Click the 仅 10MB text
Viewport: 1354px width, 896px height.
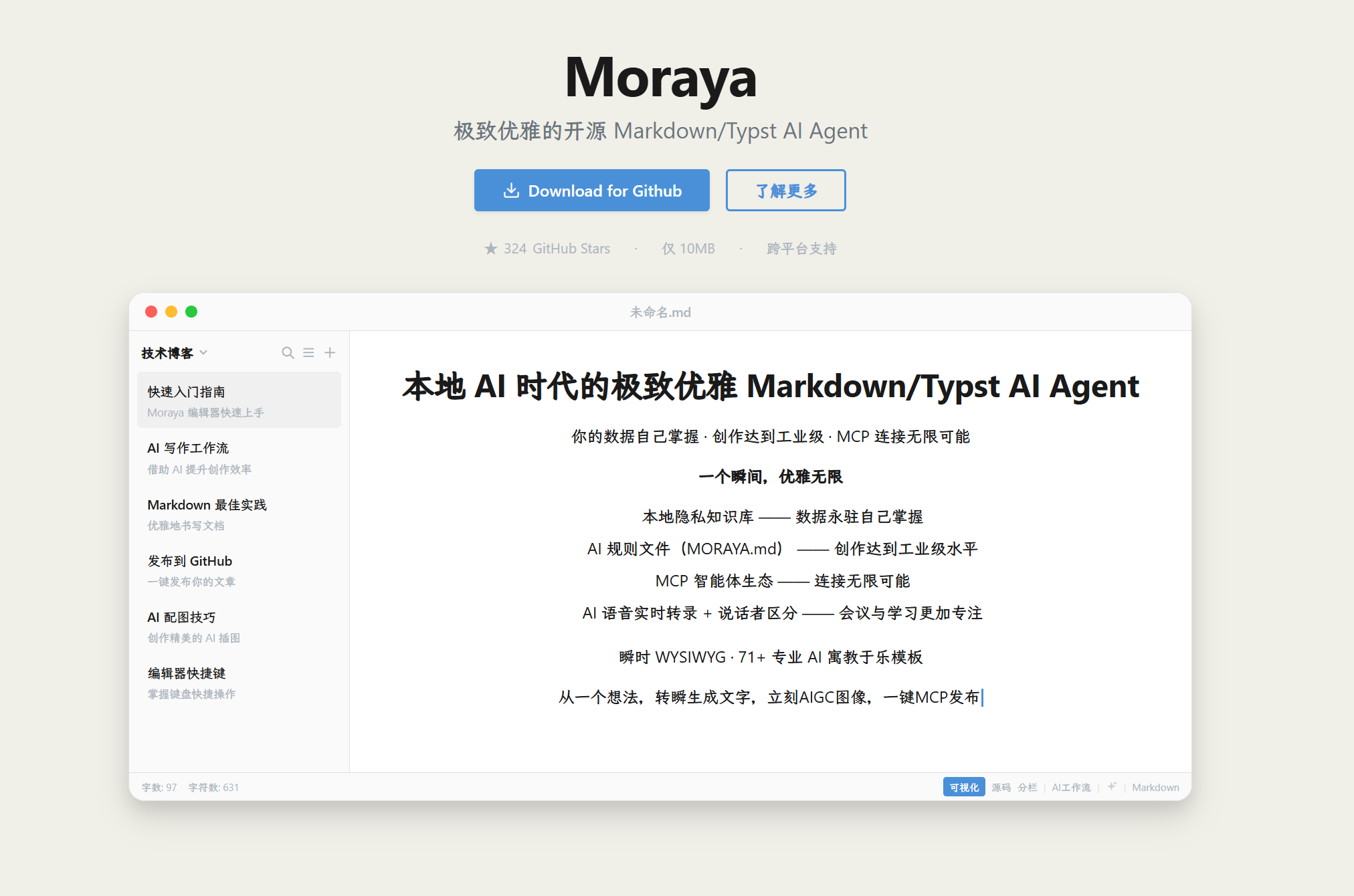click(688, 249)
